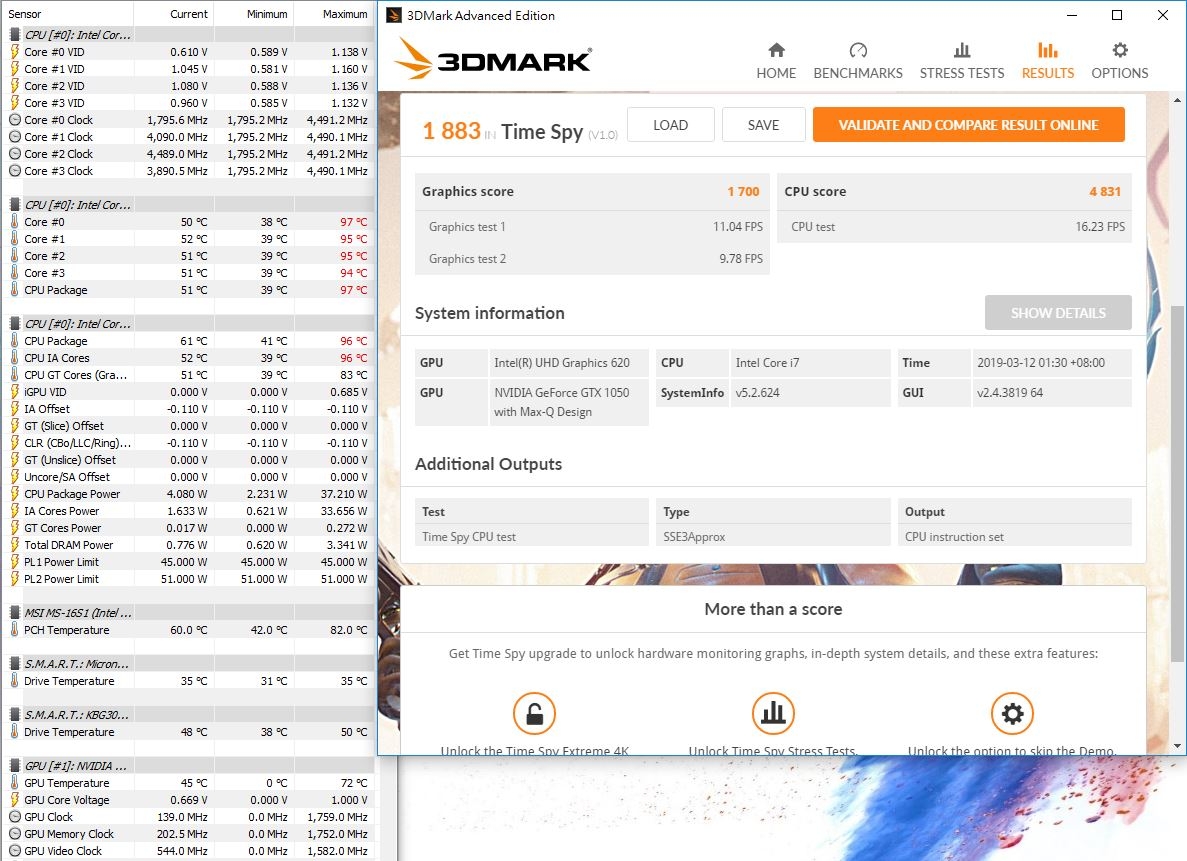This screenshot has height=861, width=1187.
Task: Click the 3DMark vertical scrollbar thumb
Action: point(1177,483)
